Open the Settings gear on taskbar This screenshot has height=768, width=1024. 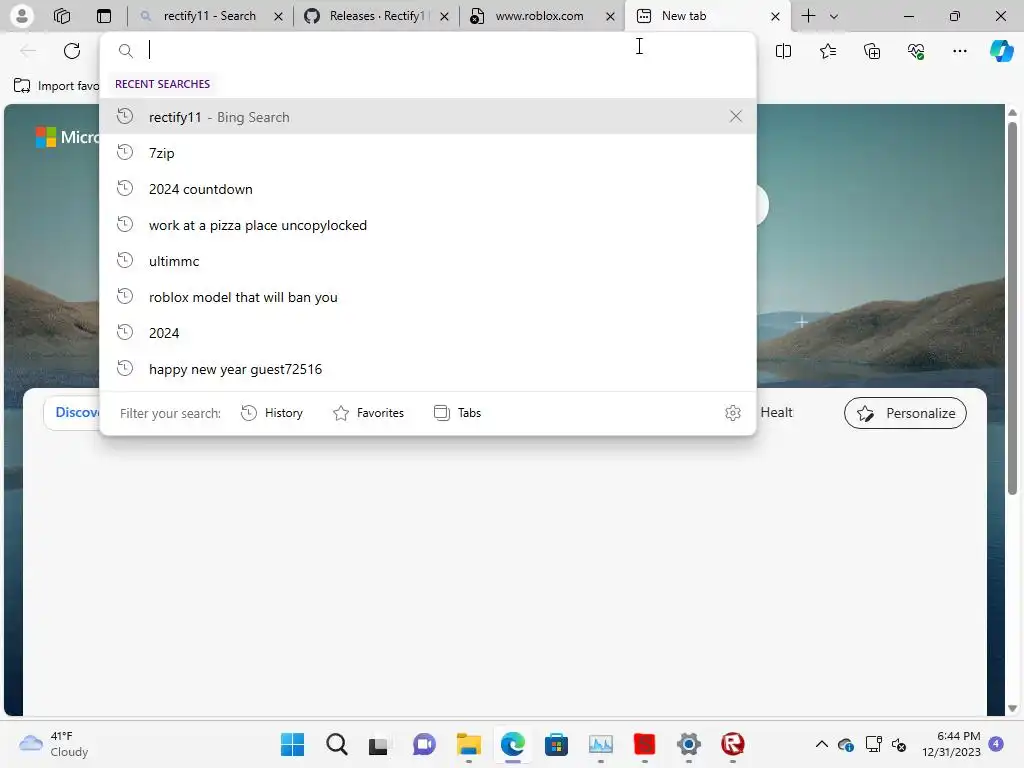click(689, 744)
